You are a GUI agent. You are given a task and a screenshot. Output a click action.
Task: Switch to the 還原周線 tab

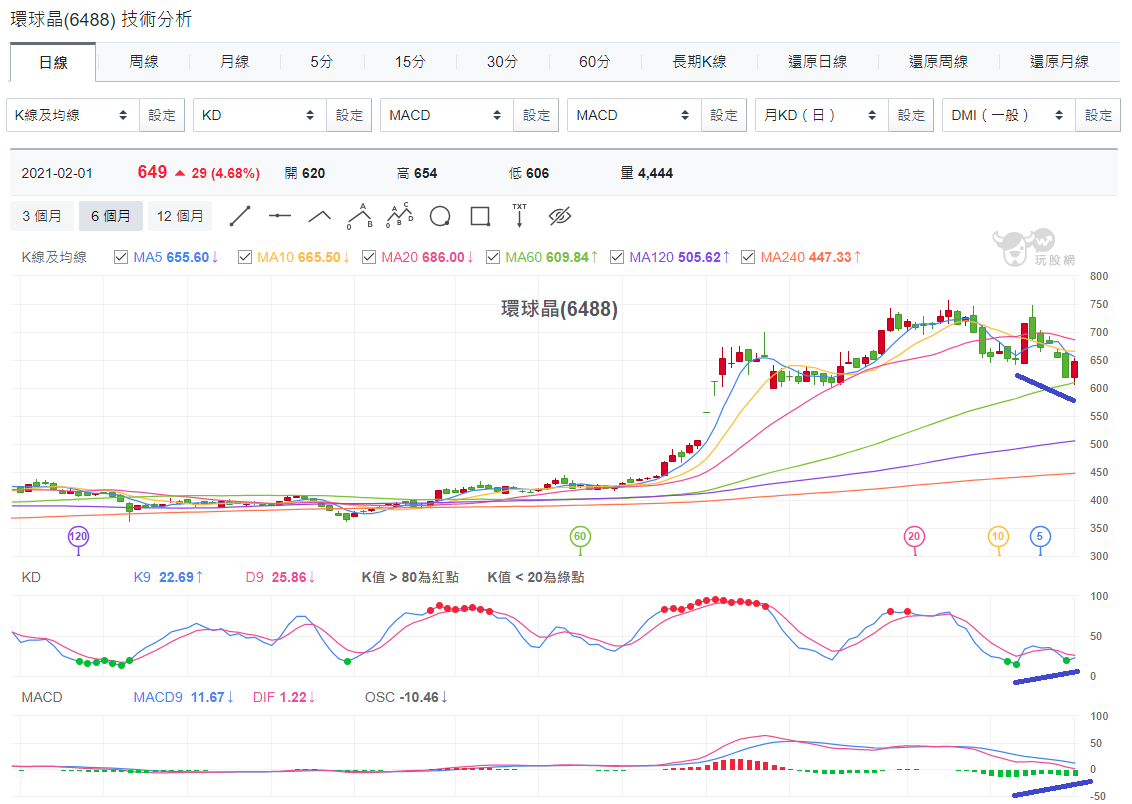938,62
